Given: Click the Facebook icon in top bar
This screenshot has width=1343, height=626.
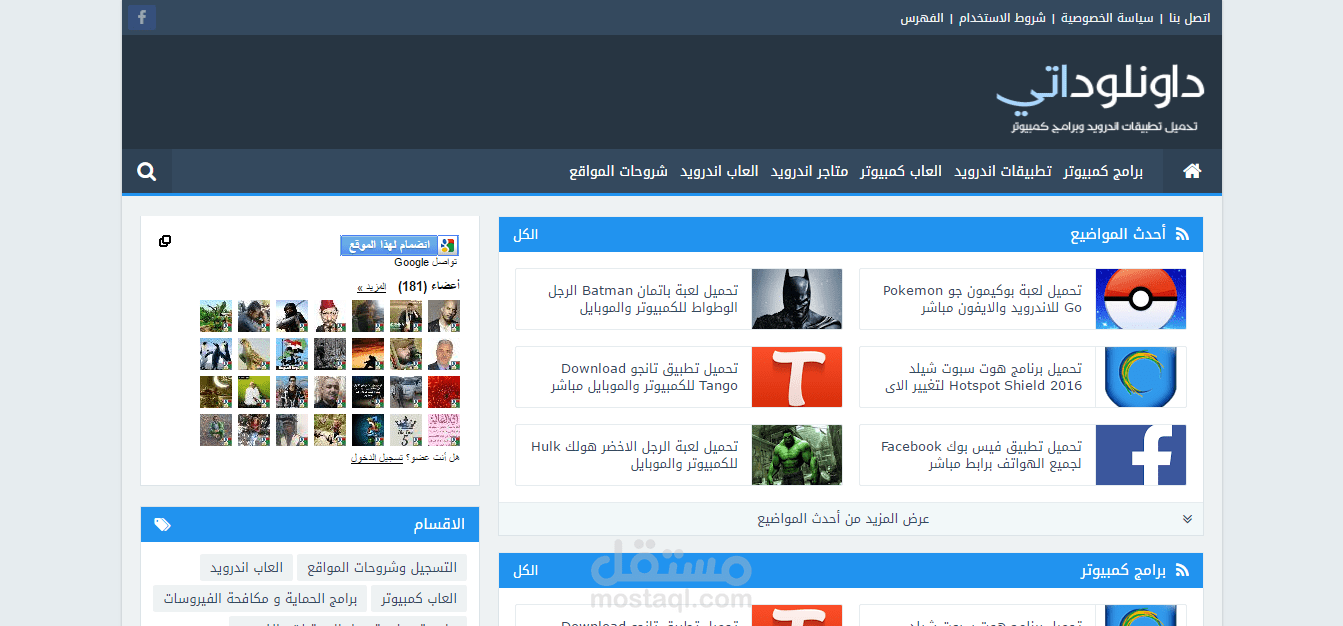Looking at the screenshot, I should [142, 17].
